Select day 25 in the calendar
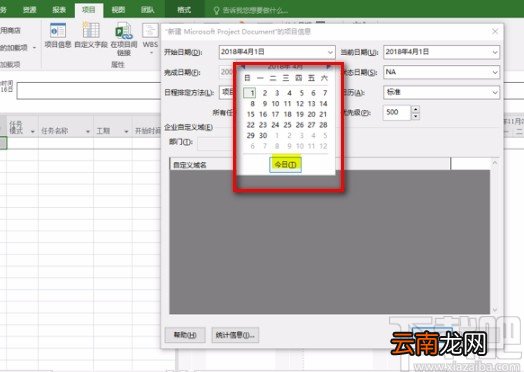 coord(287,125)
